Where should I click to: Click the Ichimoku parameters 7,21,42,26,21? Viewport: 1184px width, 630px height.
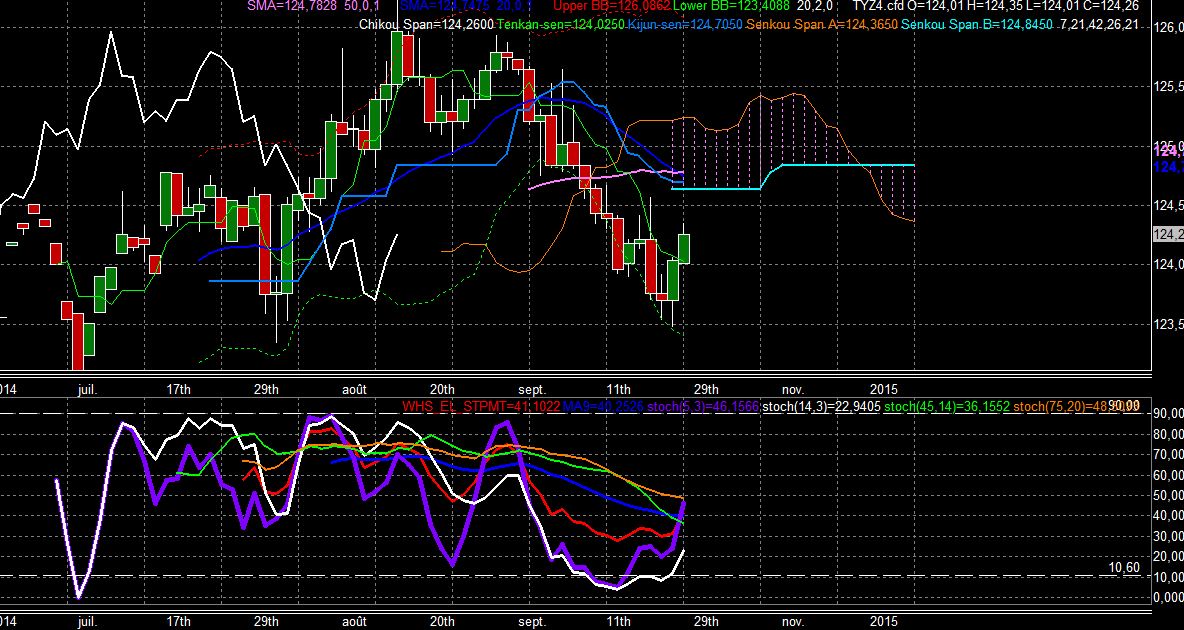[1099, 25]
